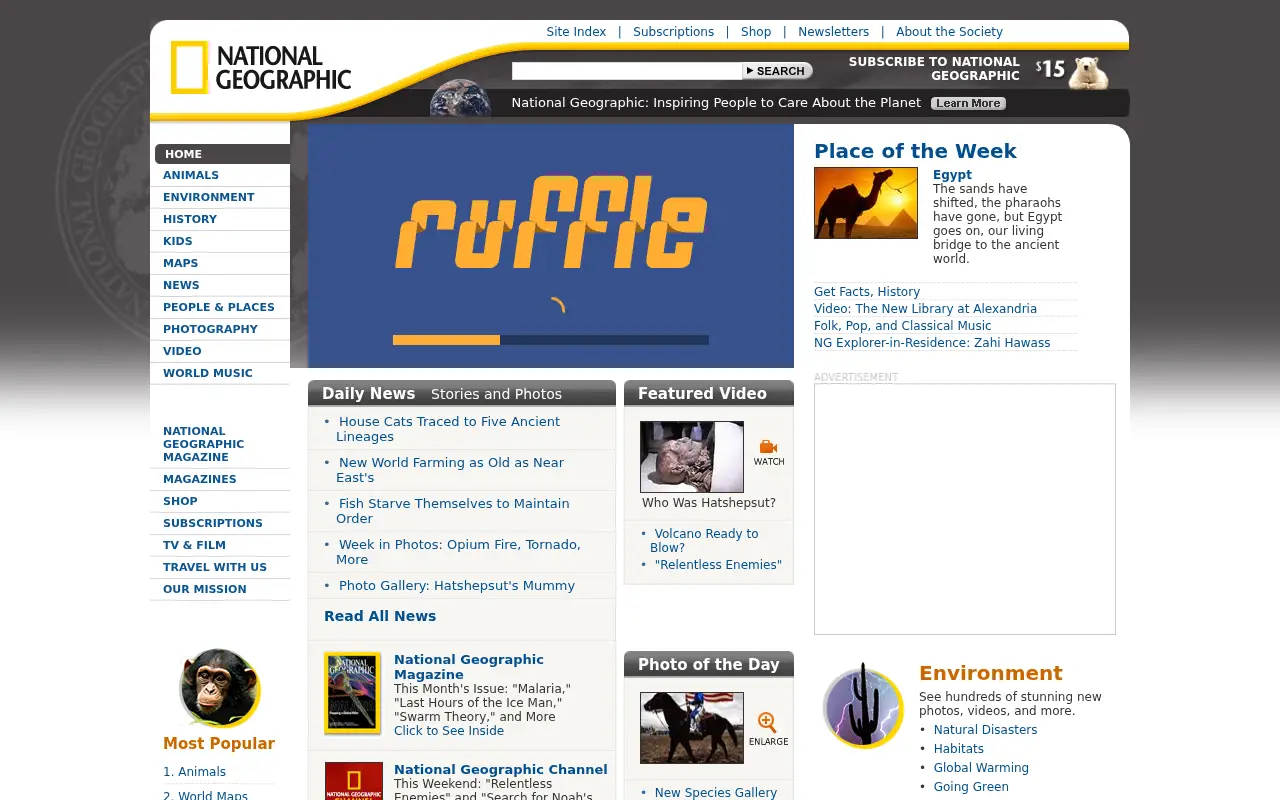
Task: Click the National Geographic Magazine cover
Action: (353, 693)
